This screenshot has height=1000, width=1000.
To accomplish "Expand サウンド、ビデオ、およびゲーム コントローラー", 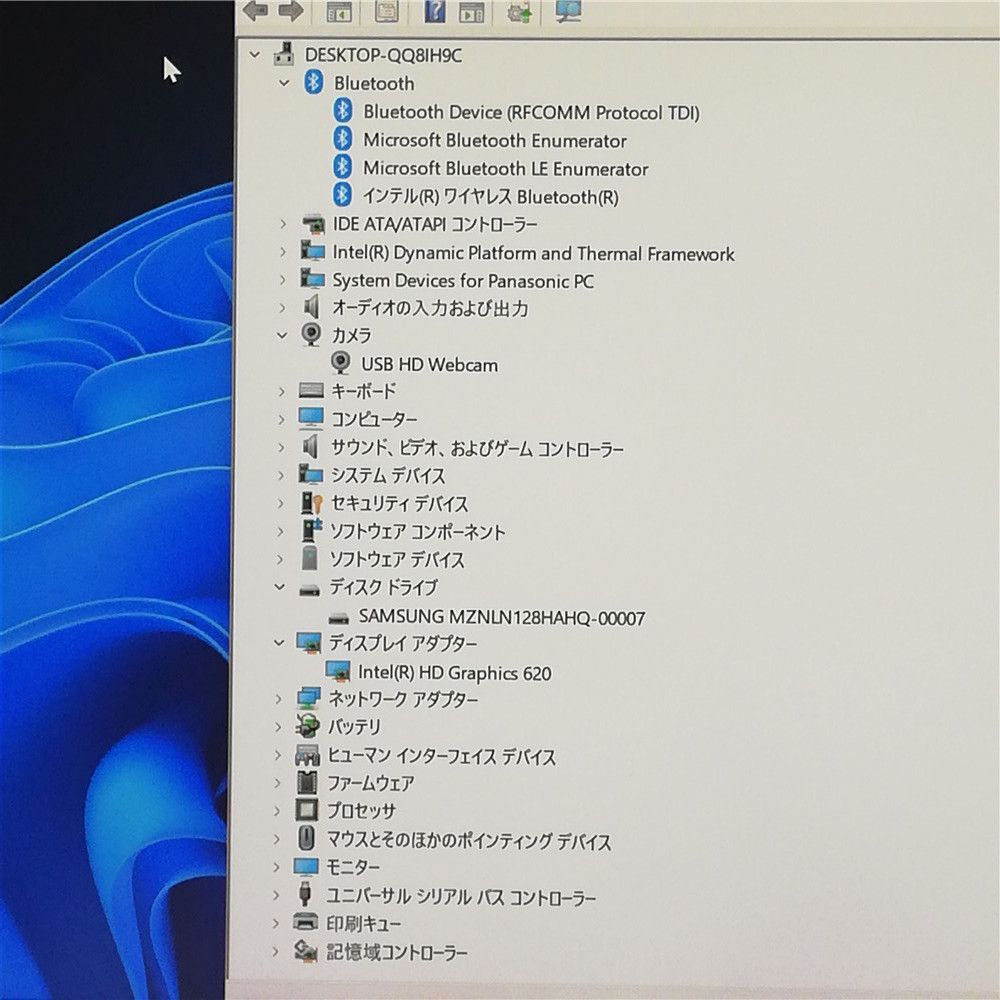I will pos(281,447).
